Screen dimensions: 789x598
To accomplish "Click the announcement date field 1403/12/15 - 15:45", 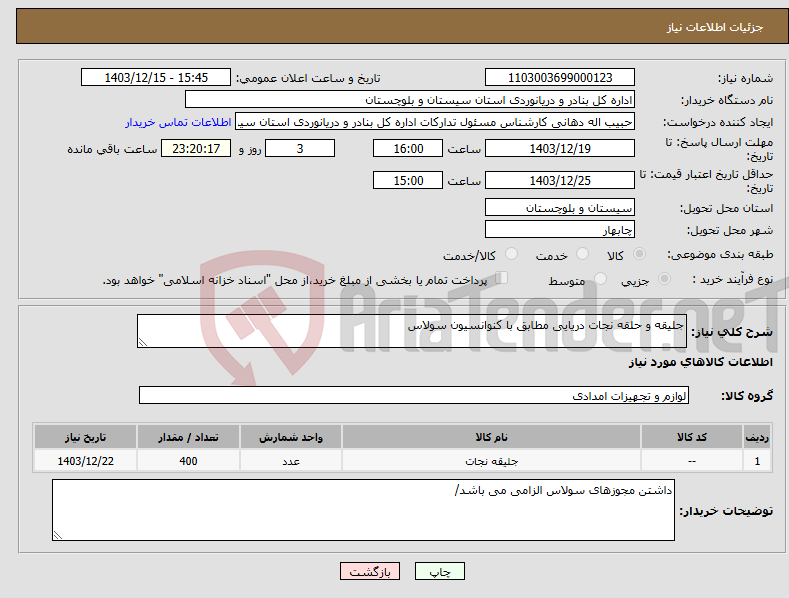I will click(156, 78).
